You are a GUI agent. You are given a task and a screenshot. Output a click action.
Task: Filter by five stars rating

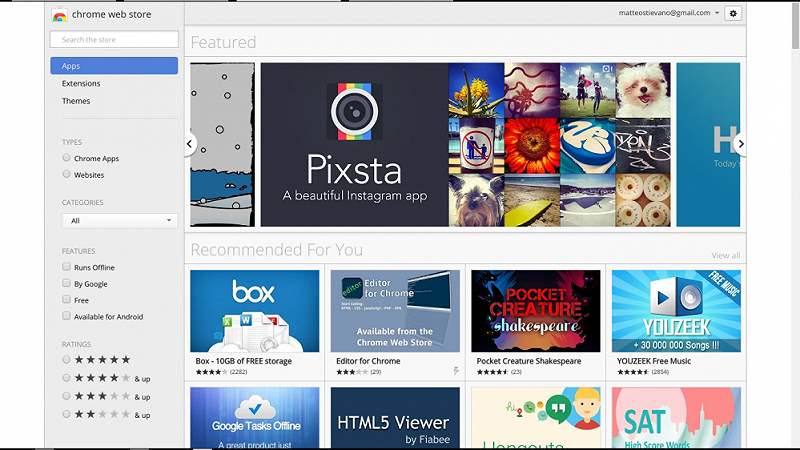coord(66,360)
